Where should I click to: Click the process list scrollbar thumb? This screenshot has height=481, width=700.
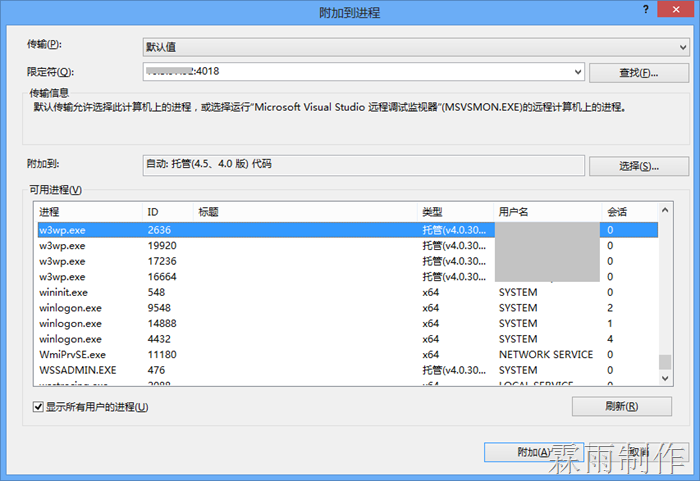(665, 362)
